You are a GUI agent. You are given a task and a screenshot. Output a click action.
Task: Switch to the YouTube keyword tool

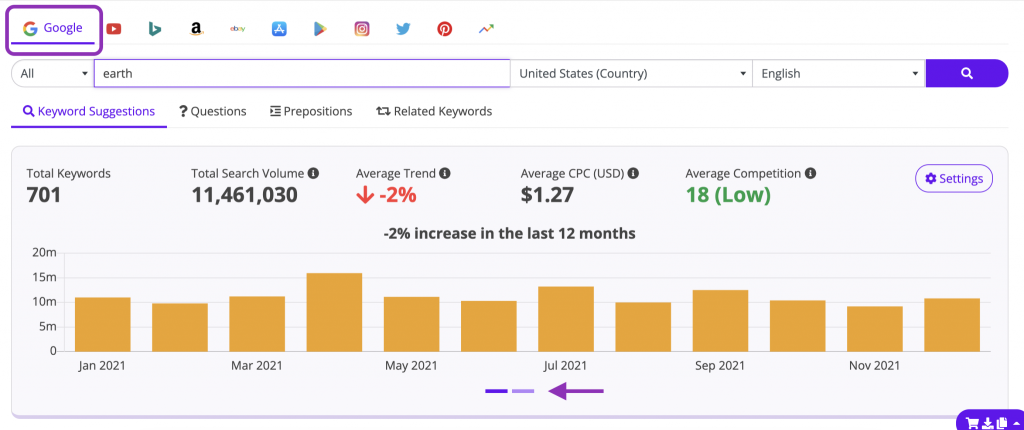pyautogui.click(x=114, y=29)
